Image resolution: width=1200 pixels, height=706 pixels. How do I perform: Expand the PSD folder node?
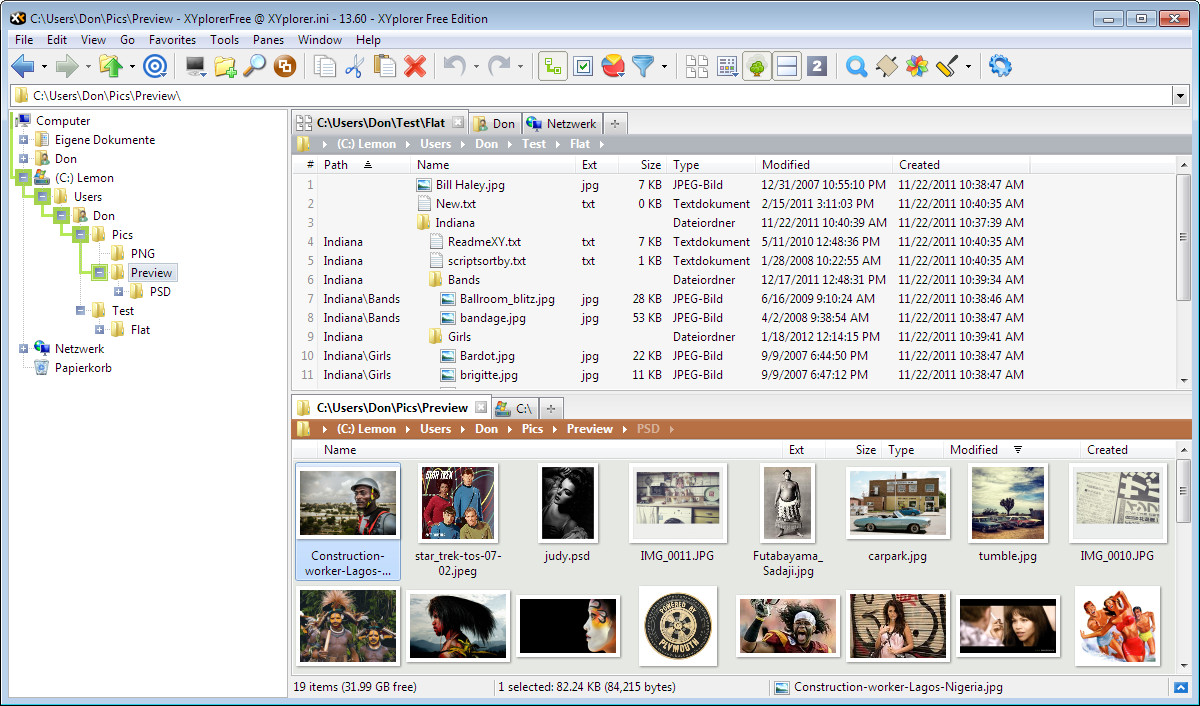(x=119, y=292)
